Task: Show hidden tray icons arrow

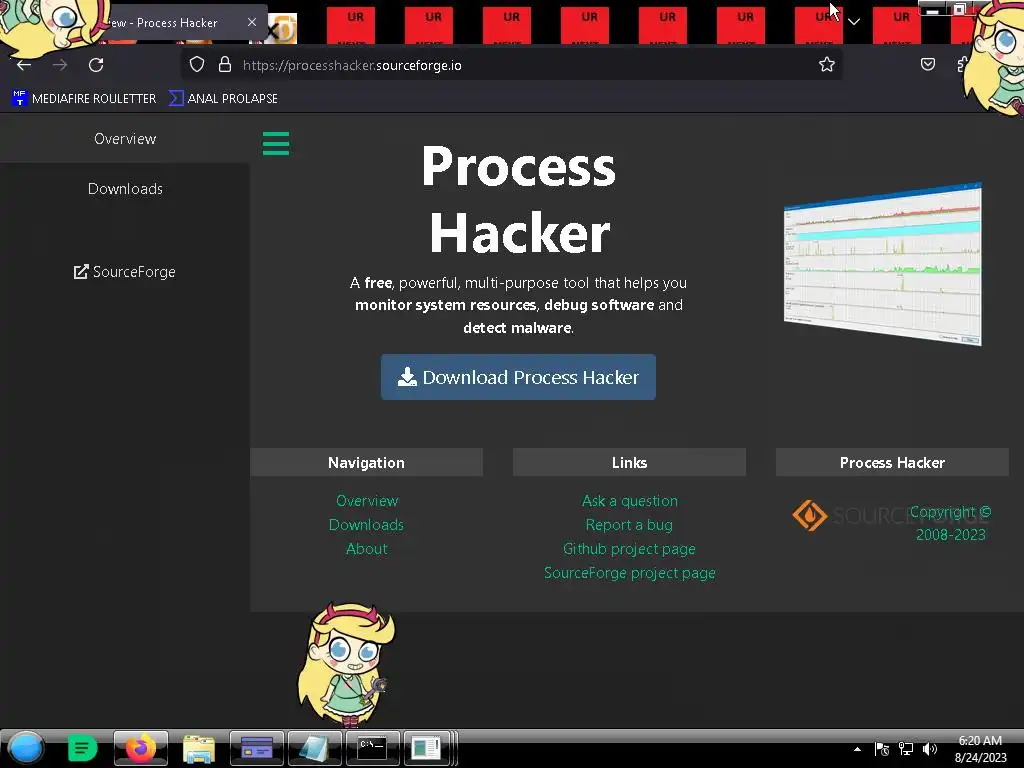Action: coord(857,749)
